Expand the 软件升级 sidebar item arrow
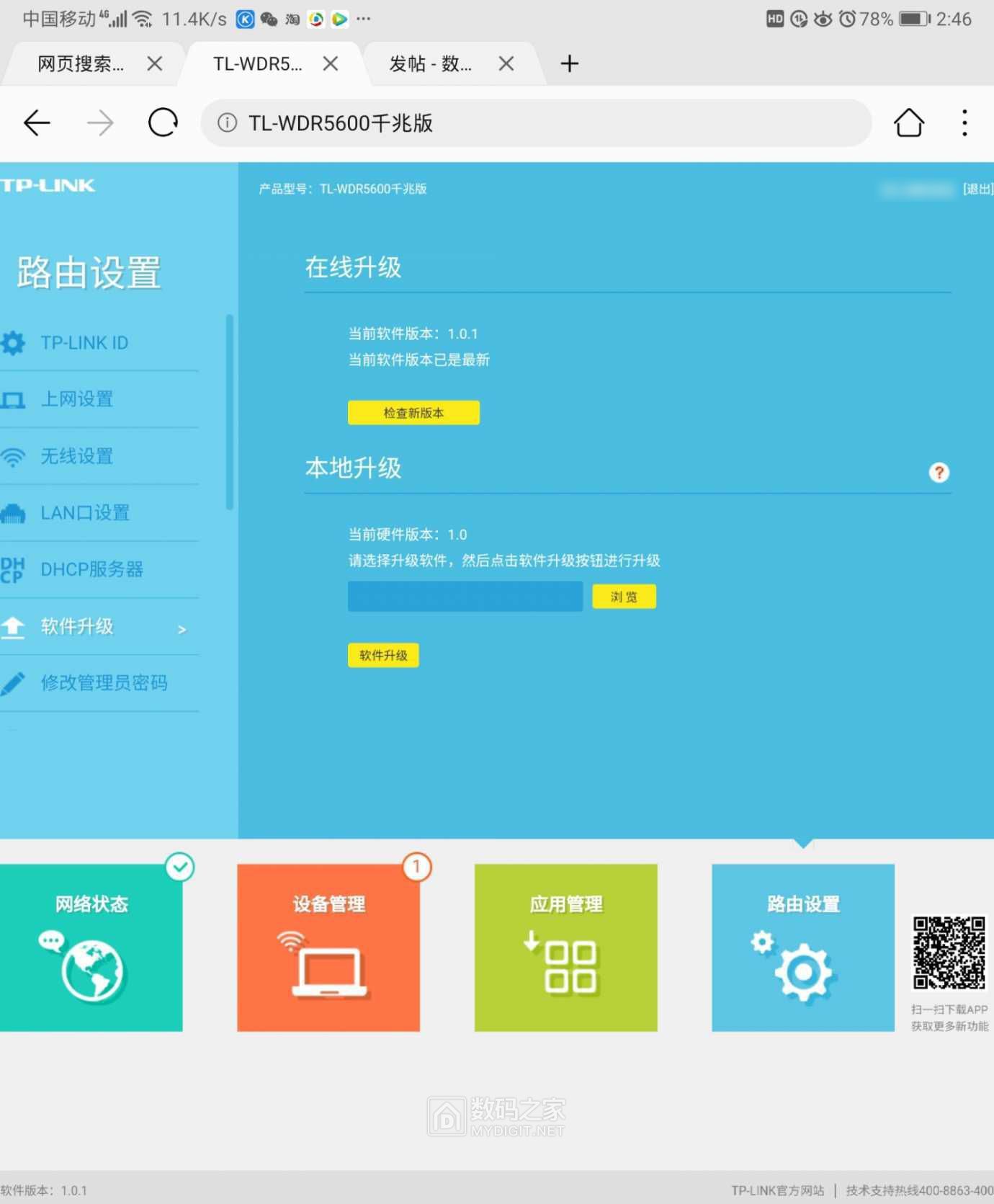The width and height of the screenshot is (994, 1204). coord(182,629)
